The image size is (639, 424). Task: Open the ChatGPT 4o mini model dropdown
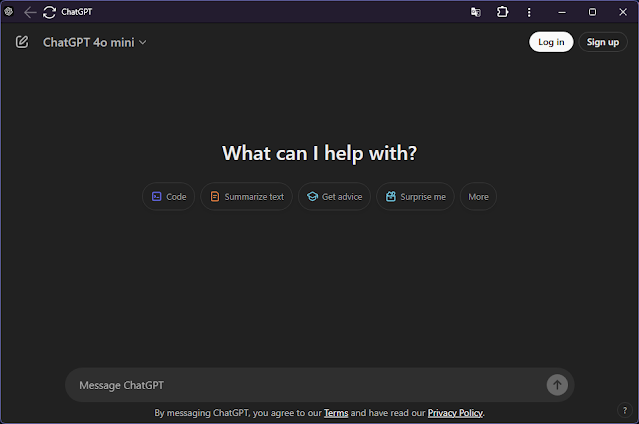(95, 42)
